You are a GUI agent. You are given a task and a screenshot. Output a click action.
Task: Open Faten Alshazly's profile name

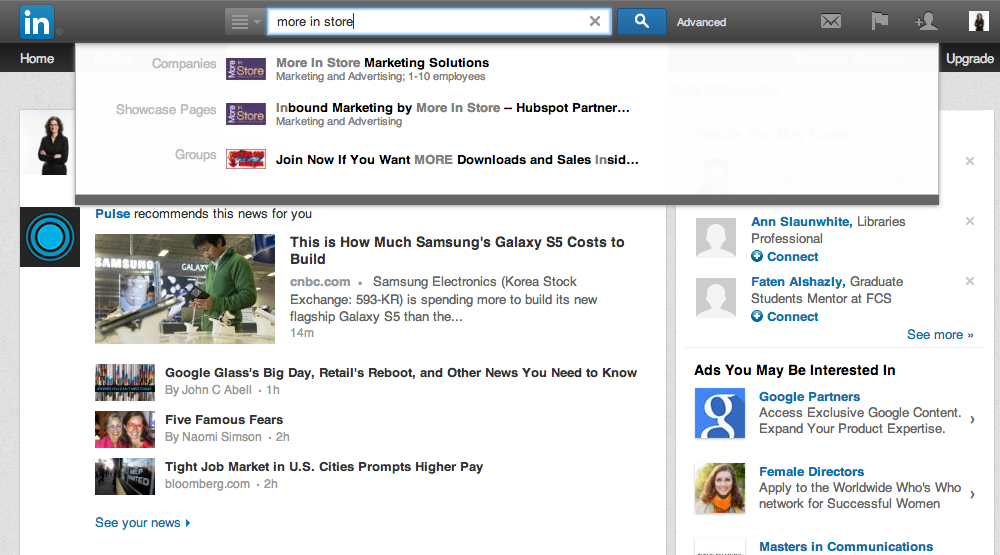coord(798,281)
